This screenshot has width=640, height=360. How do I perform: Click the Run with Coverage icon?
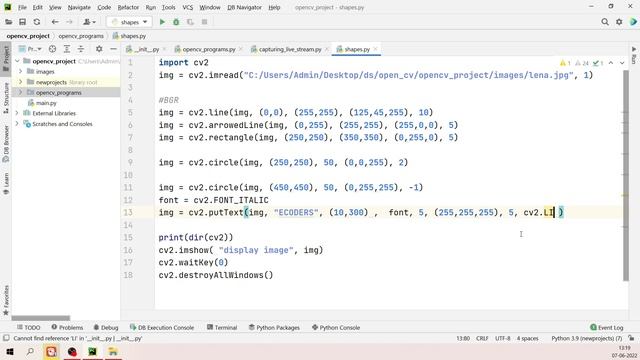tap(190, 22)
